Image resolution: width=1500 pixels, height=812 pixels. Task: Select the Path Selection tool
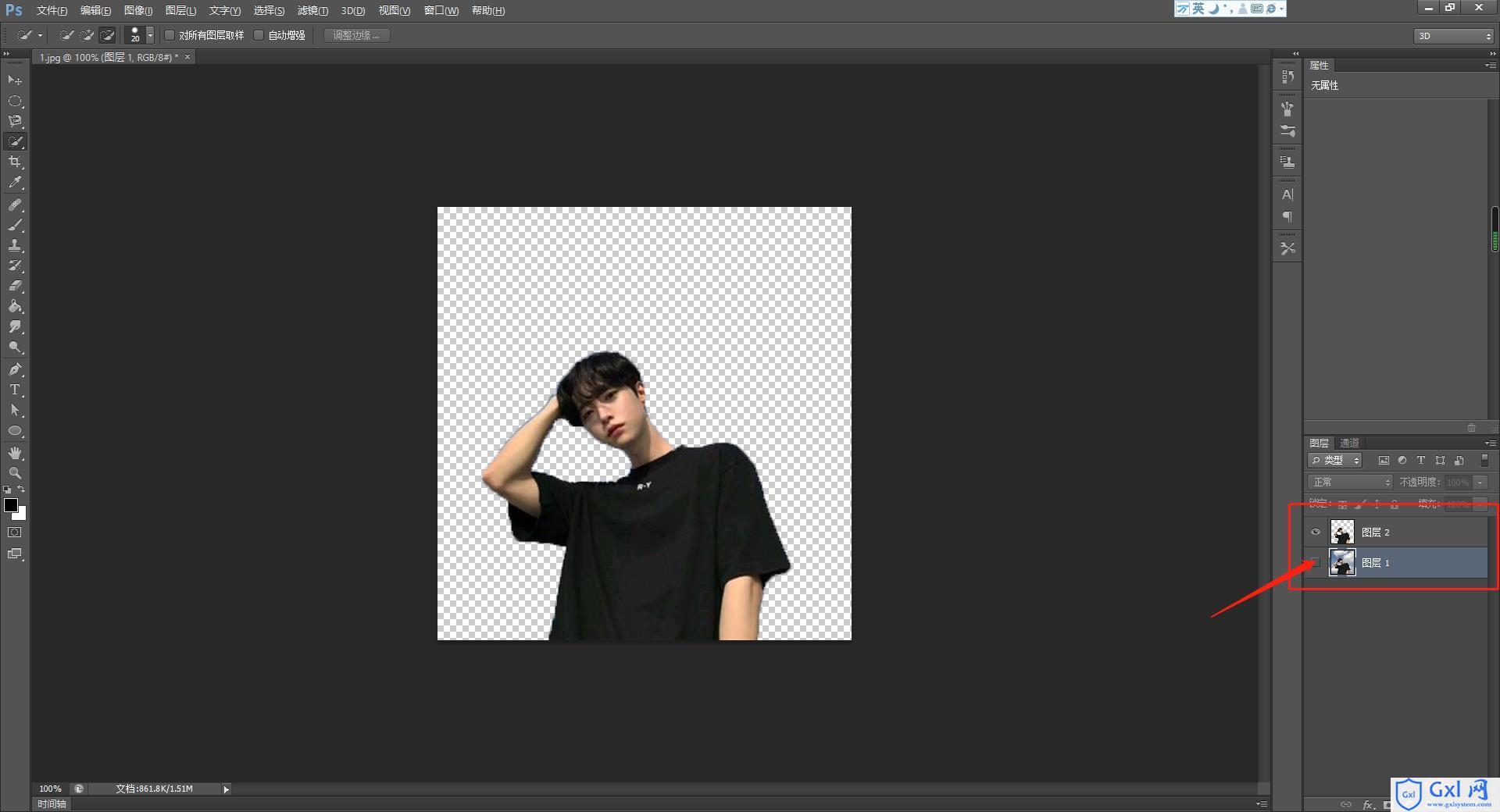15,410
